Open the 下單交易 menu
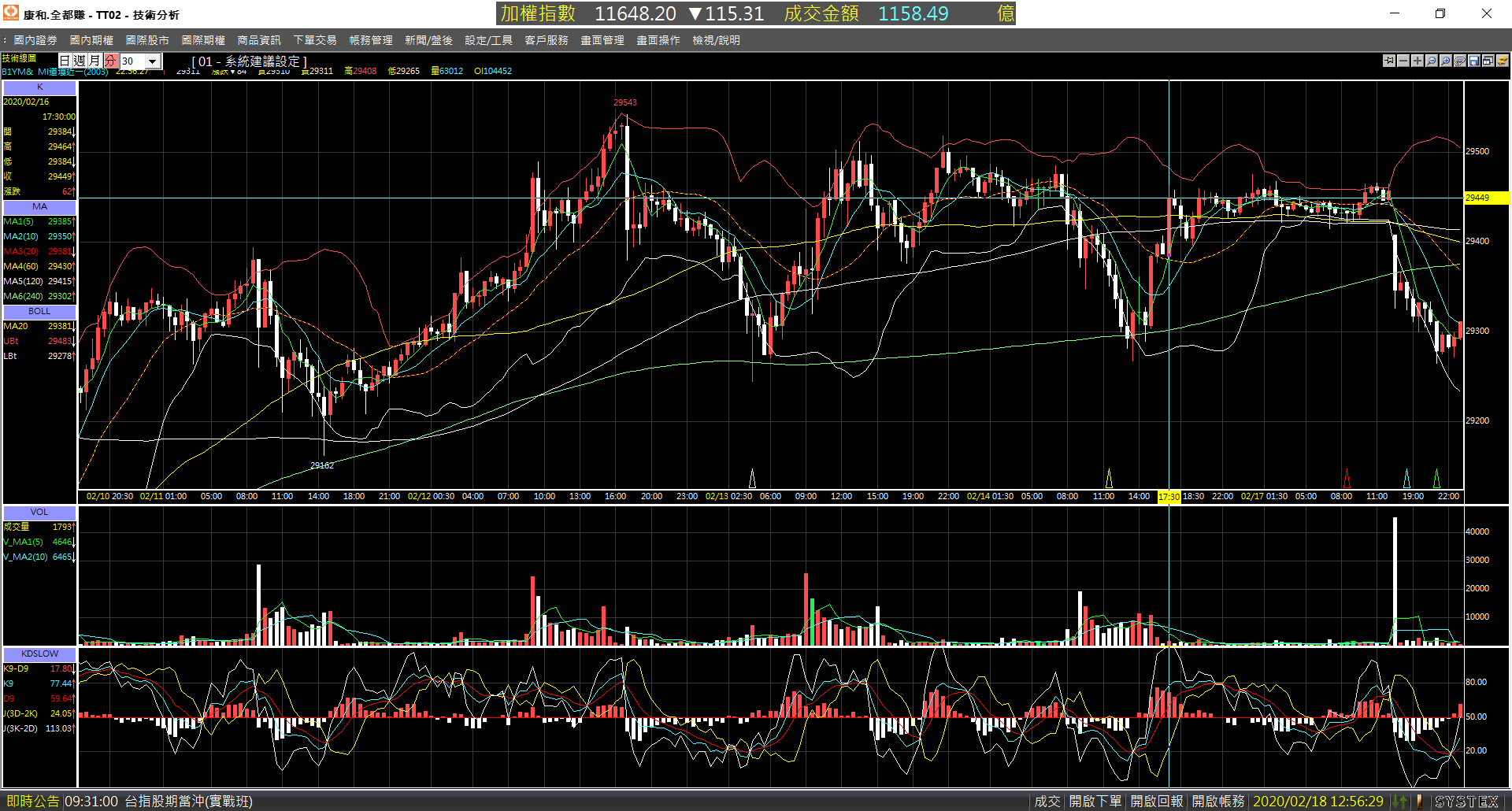 click(x=315, y=40)
